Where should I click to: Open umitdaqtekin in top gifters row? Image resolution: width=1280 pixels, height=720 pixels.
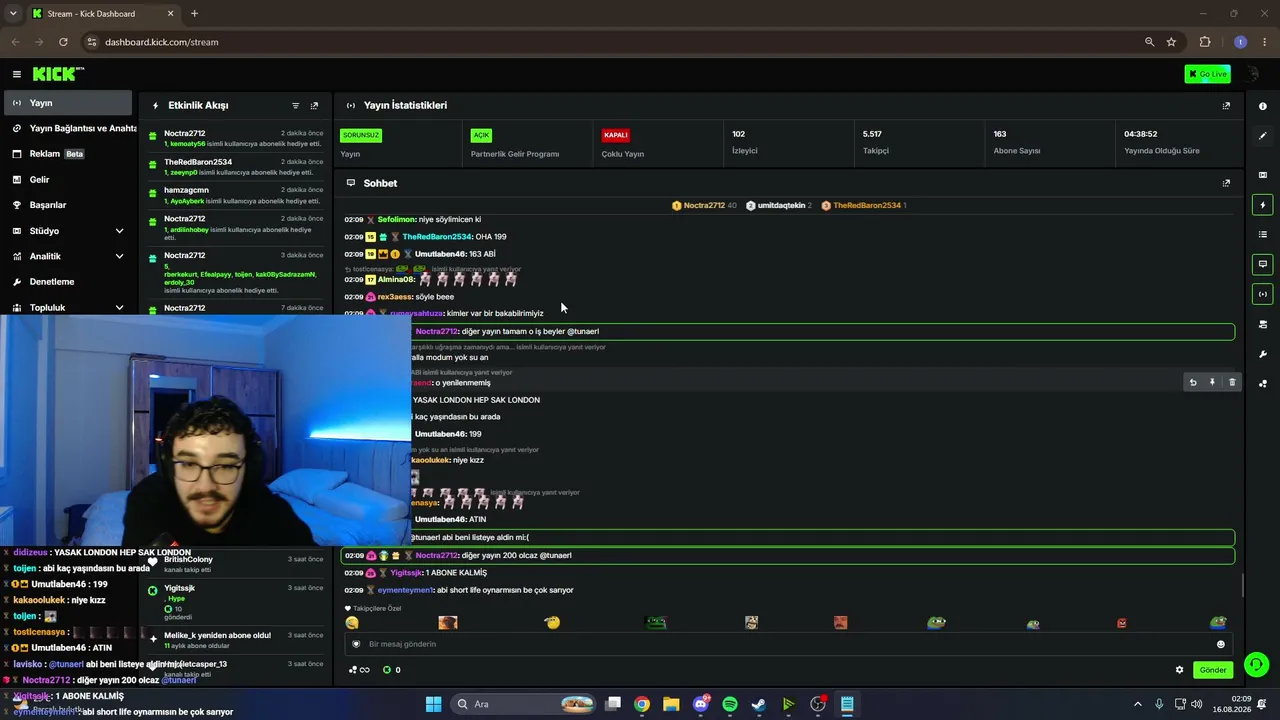779,205
